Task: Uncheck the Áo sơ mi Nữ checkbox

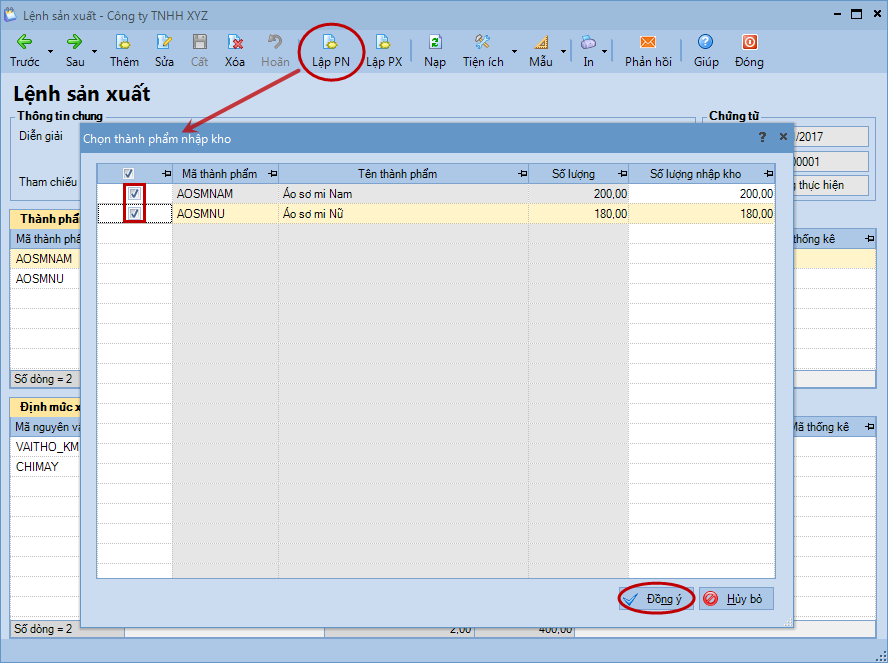Action: point(134,213)
